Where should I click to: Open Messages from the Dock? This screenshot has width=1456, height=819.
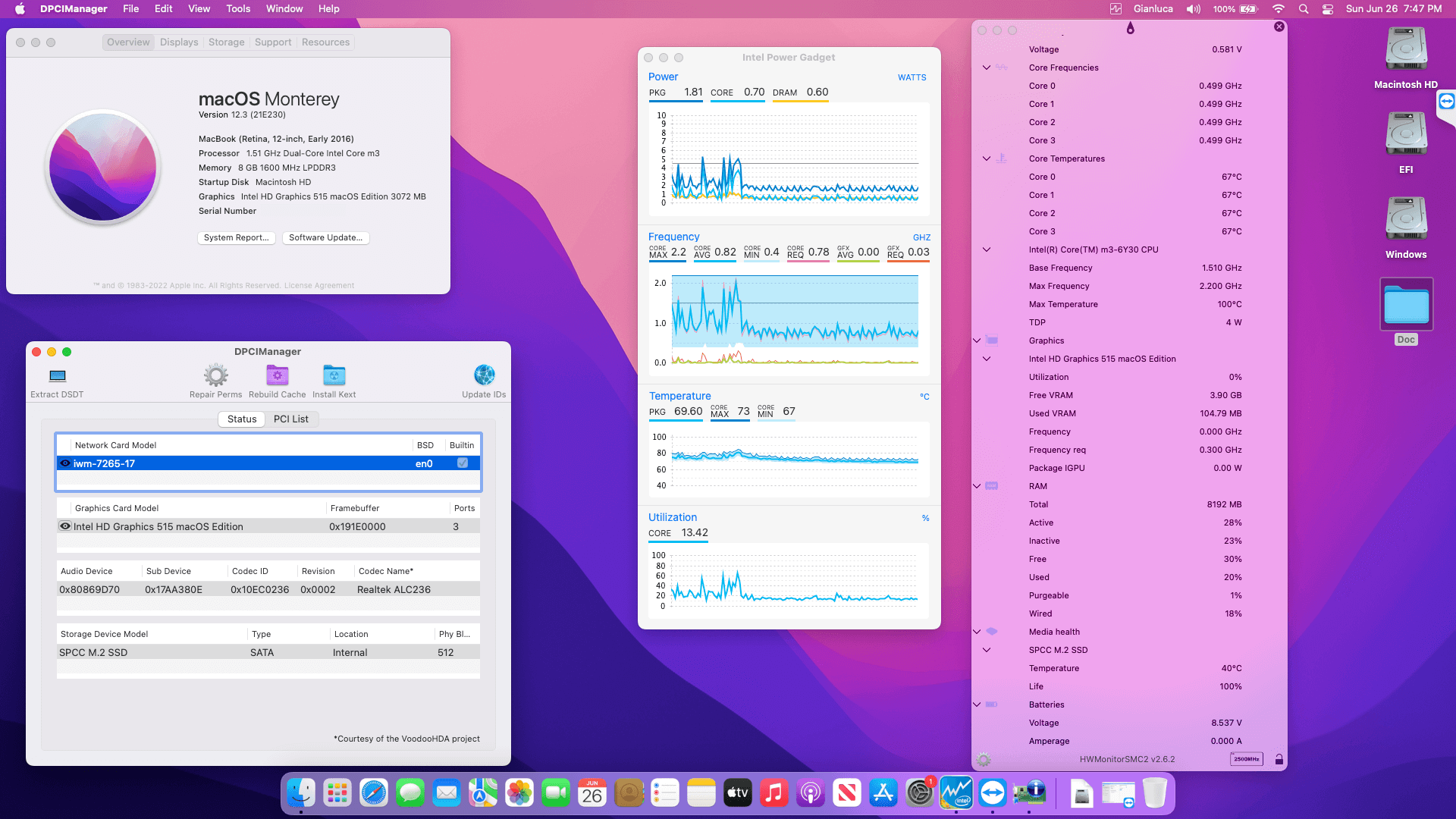[x=410, y=793]
